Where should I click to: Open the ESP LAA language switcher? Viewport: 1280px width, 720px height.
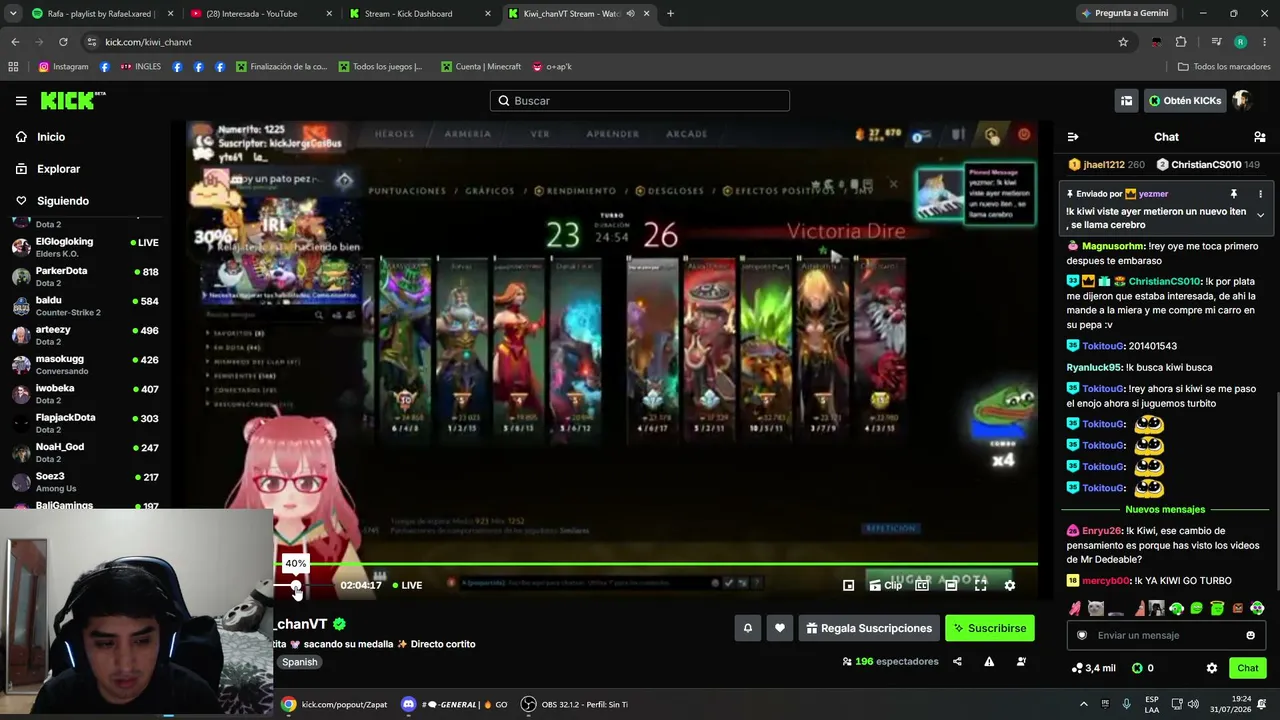pos(1152,704)
